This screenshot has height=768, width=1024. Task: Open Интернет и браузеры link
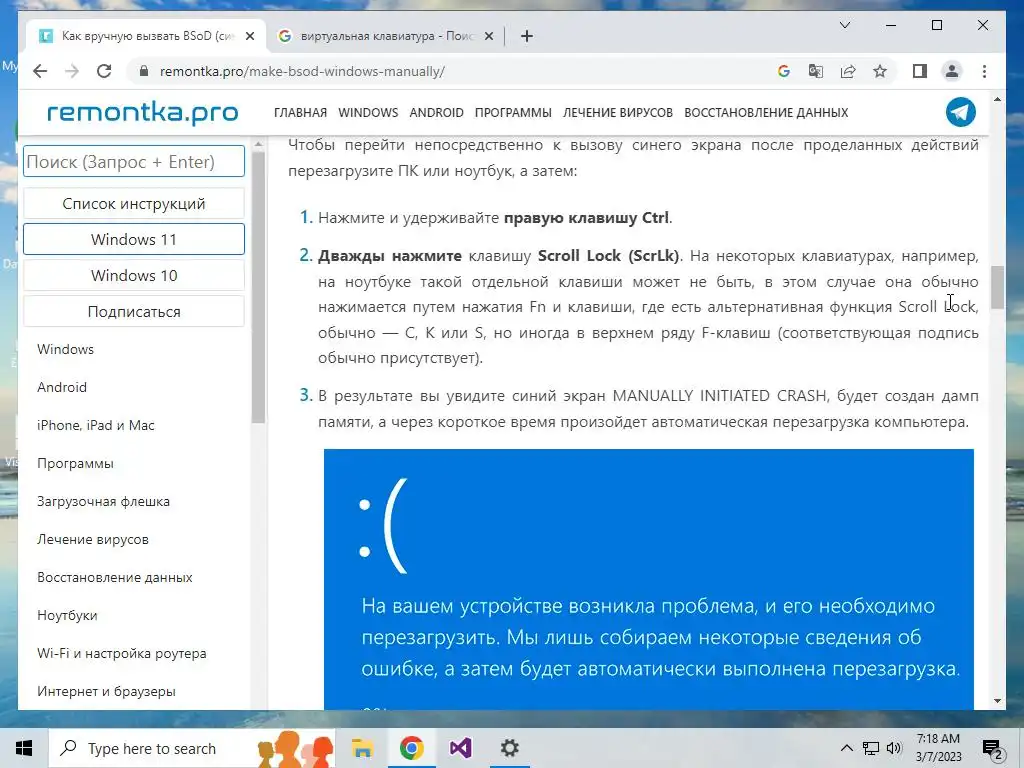coord(106,691)
